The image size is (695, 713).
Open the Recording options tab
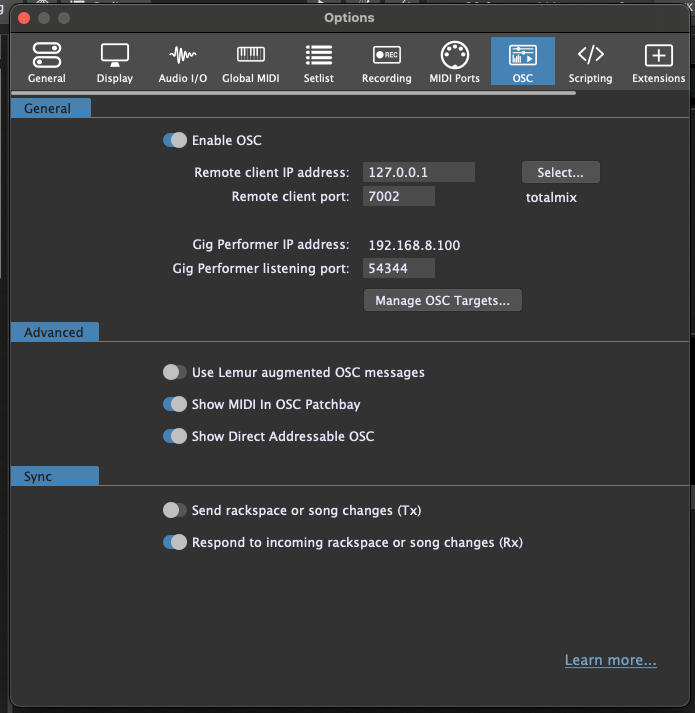tap(387, 62)
